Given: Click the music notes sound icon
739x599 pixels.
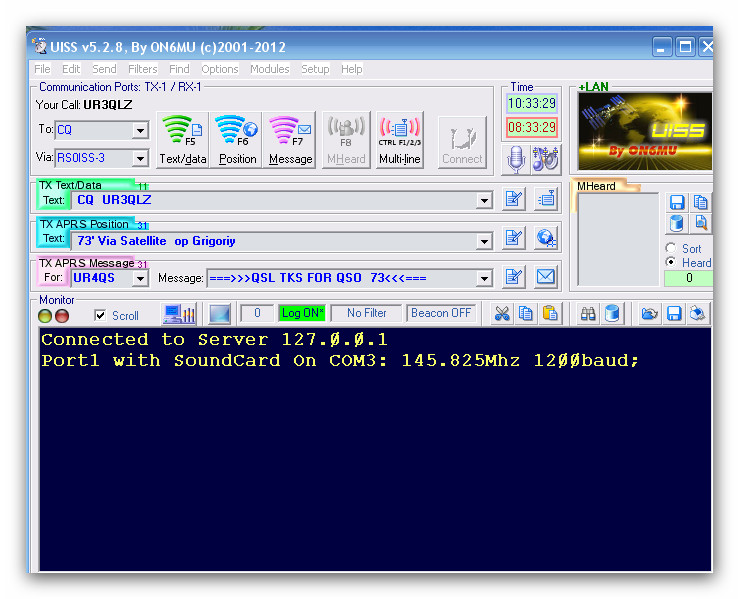Looking at the screenshot, I should [x=545, y=159].
